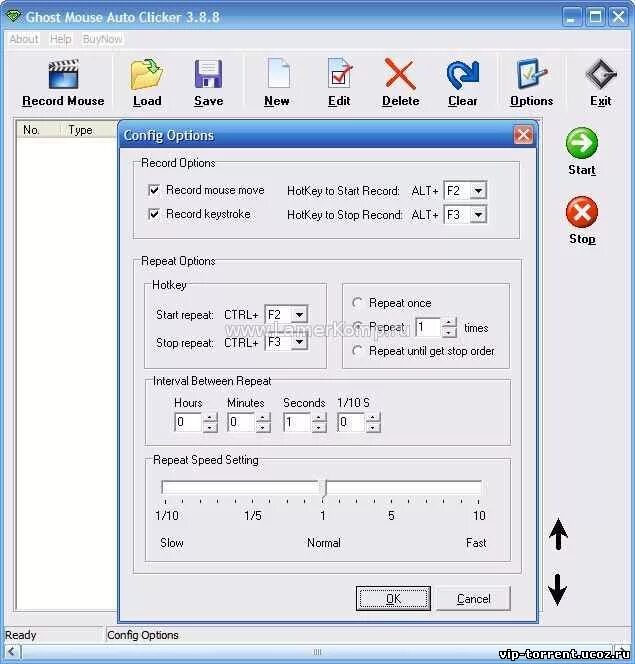The width and height of the screenshot is (635, 664).
Task: Click the 1/10 S input field
Action: click(x=351, y=422)
